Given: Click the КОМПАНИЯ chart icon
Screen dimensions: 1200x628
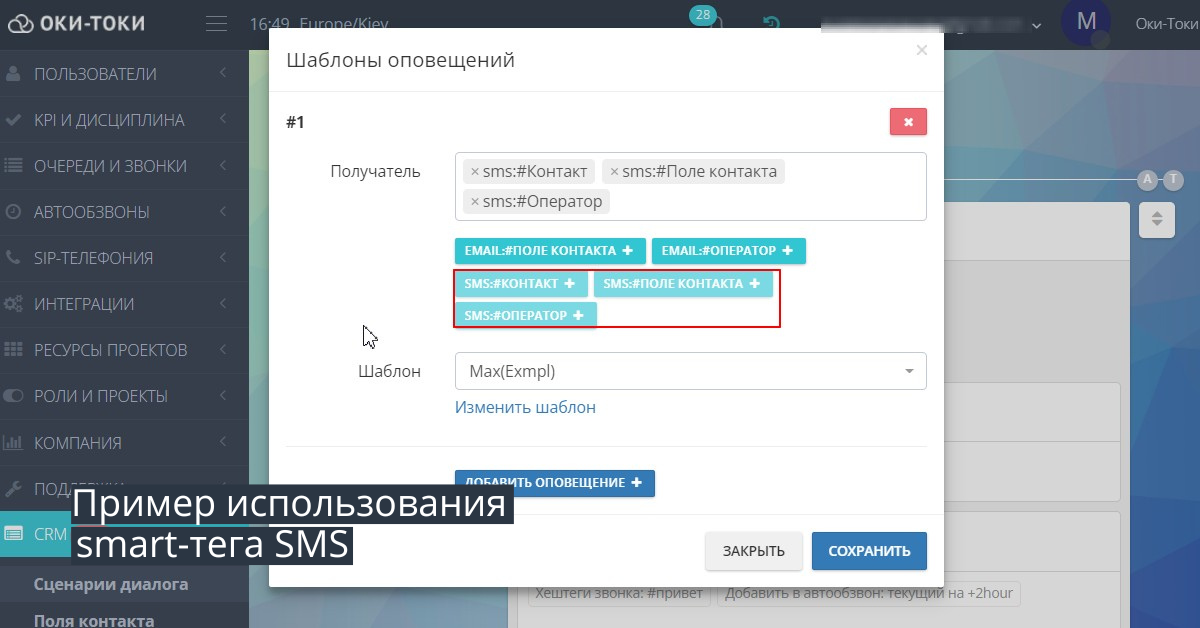Looking at the screenshot, I should (x=14, y=441).
